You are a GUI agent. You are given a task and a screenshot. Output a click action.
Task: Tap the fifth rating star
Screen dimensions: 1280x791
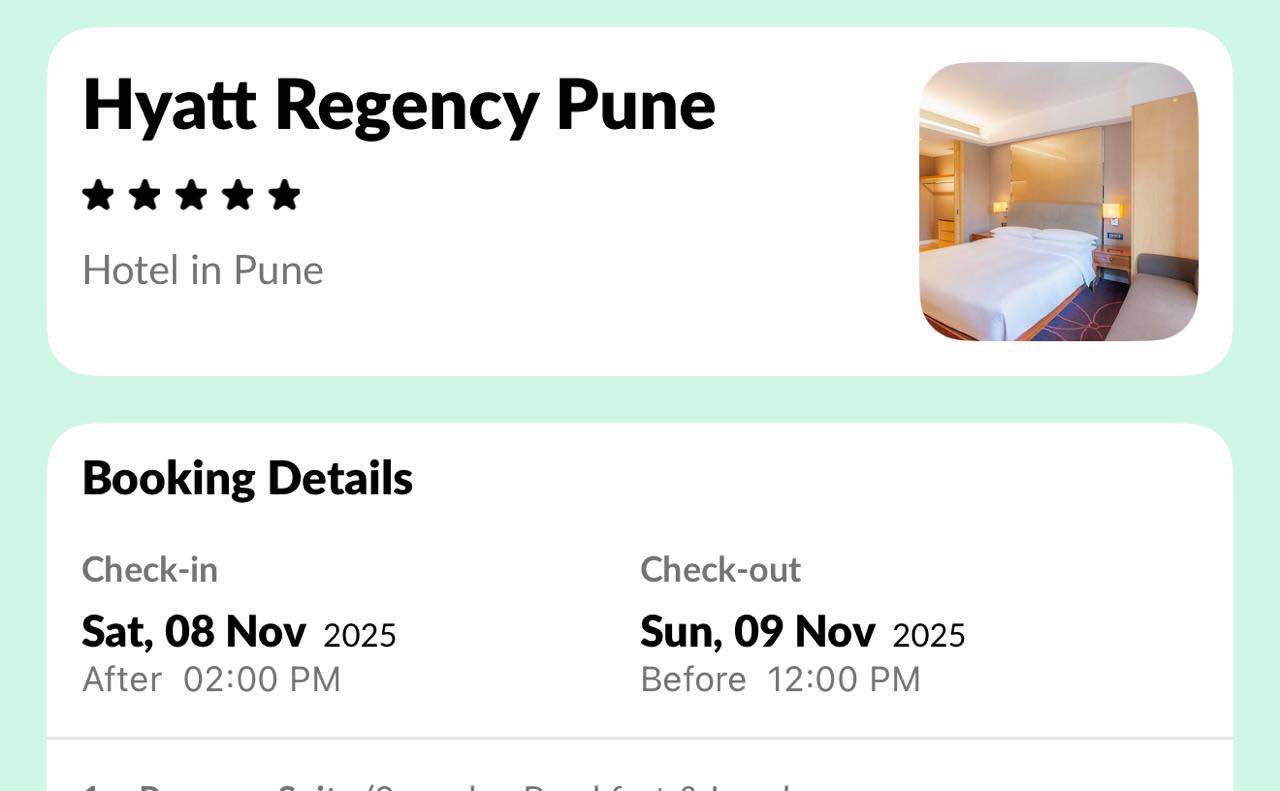[284, 195]
